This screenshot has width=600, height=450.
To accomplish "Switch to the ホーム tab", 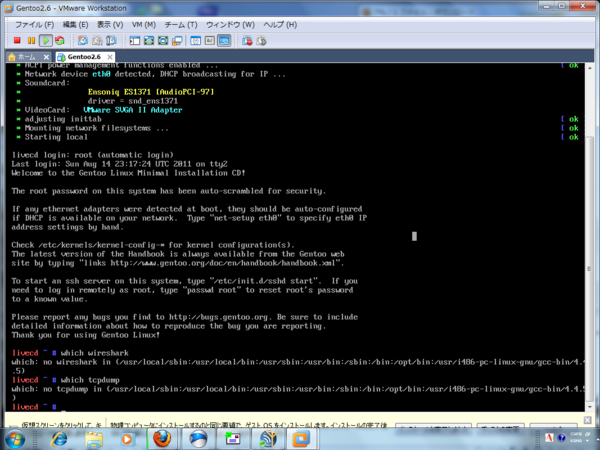I will (x=26, y=57).
